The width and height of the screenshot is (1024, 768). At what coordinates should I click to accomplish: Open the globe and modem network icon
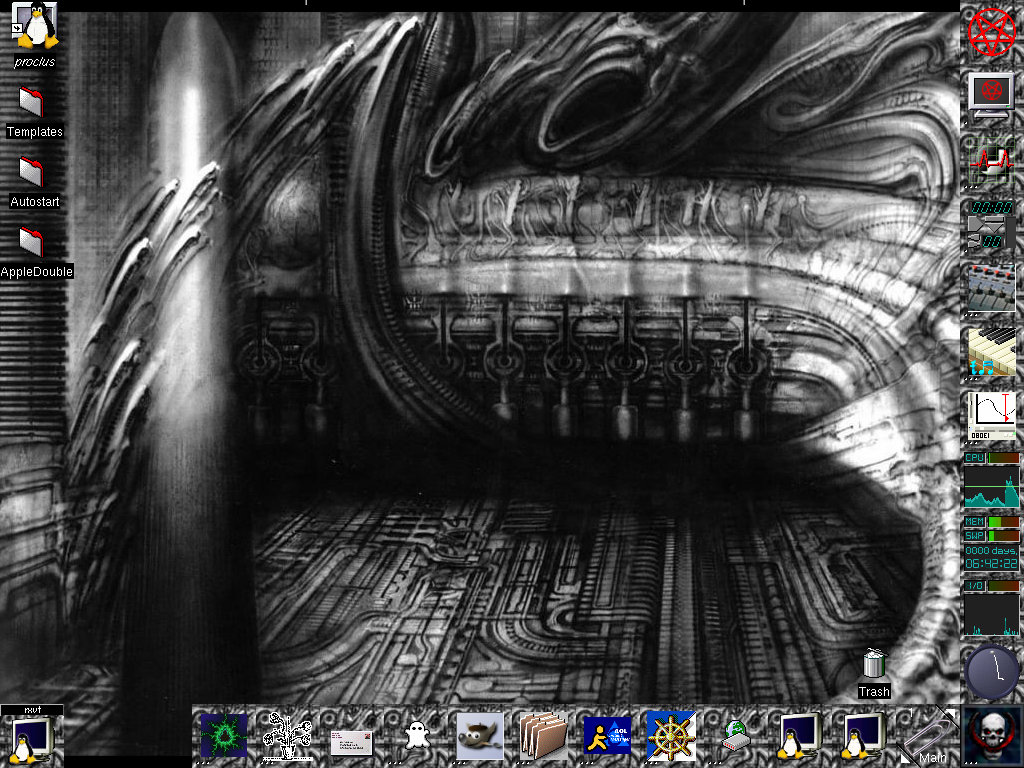point(735,736)
